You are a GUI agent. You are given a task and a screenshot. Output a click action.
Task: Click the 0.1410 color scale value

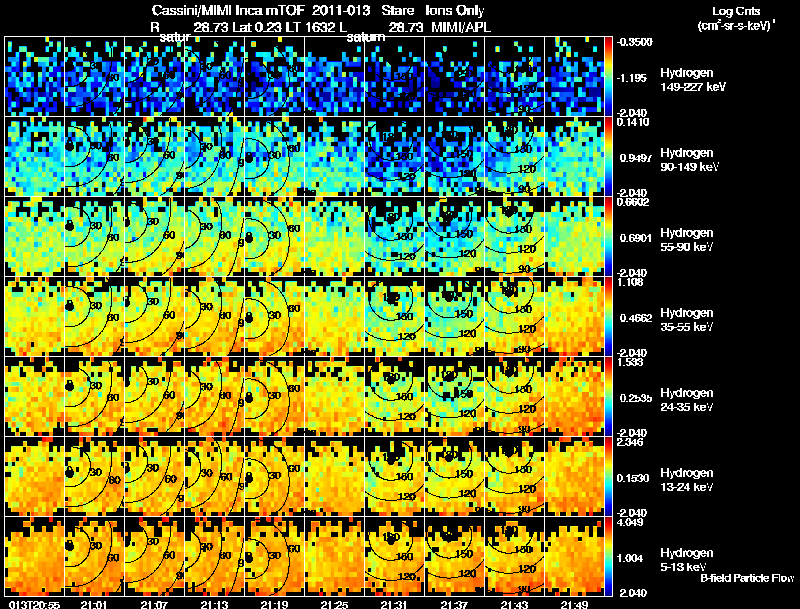[x=633, y=122]
